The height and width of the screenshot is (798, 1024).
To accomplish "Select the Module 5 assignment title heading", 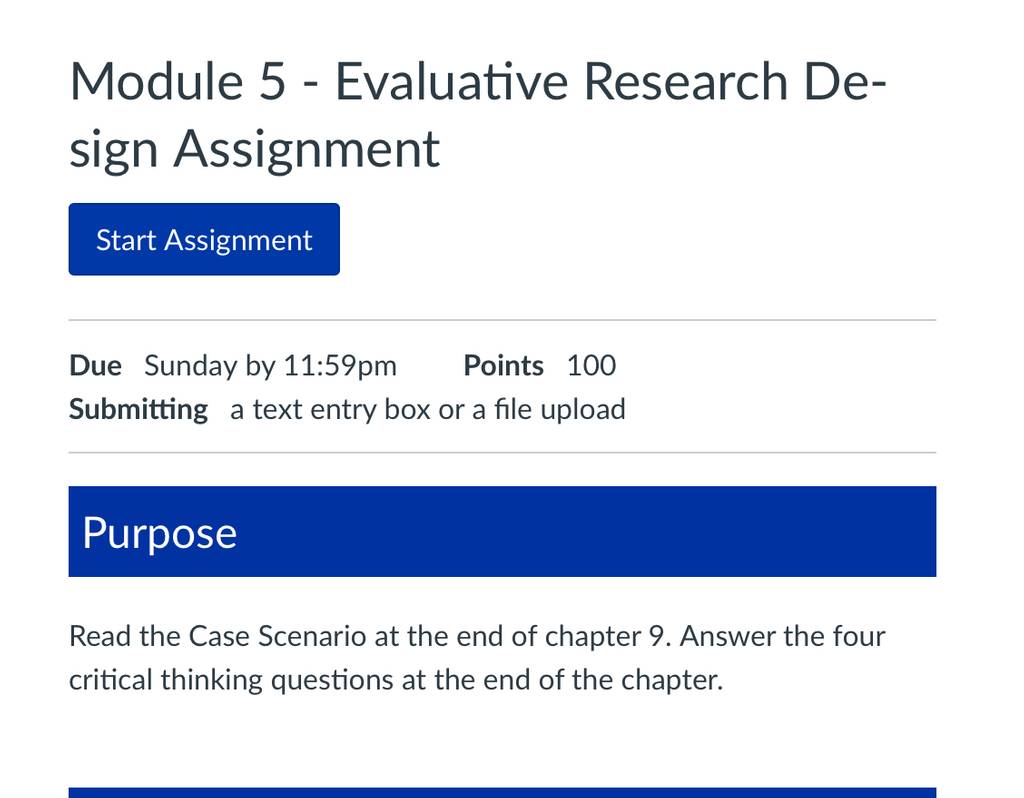I will [x=478, y=116].
